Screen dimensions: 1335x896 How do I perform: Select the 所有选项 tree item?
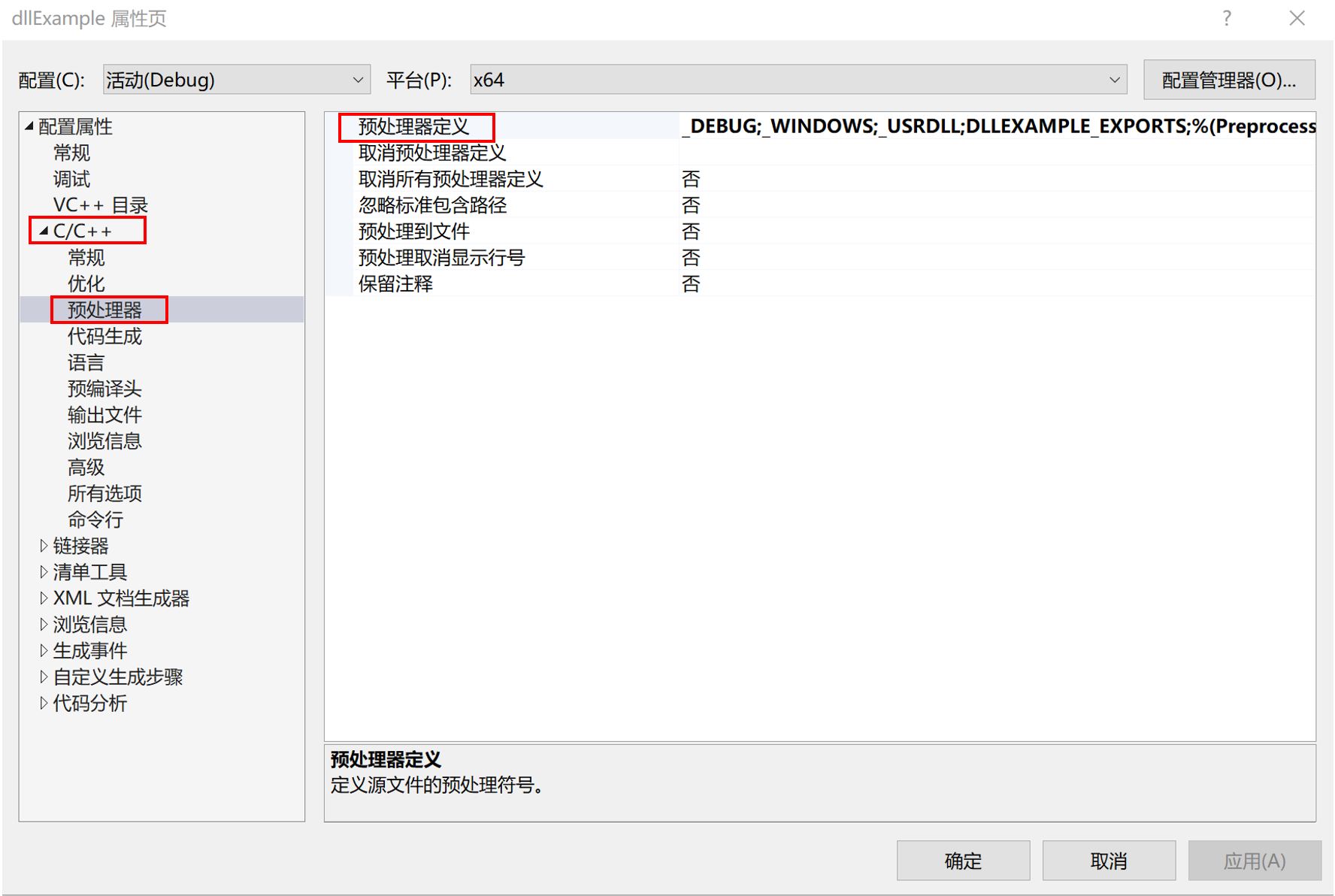point(104,493)
